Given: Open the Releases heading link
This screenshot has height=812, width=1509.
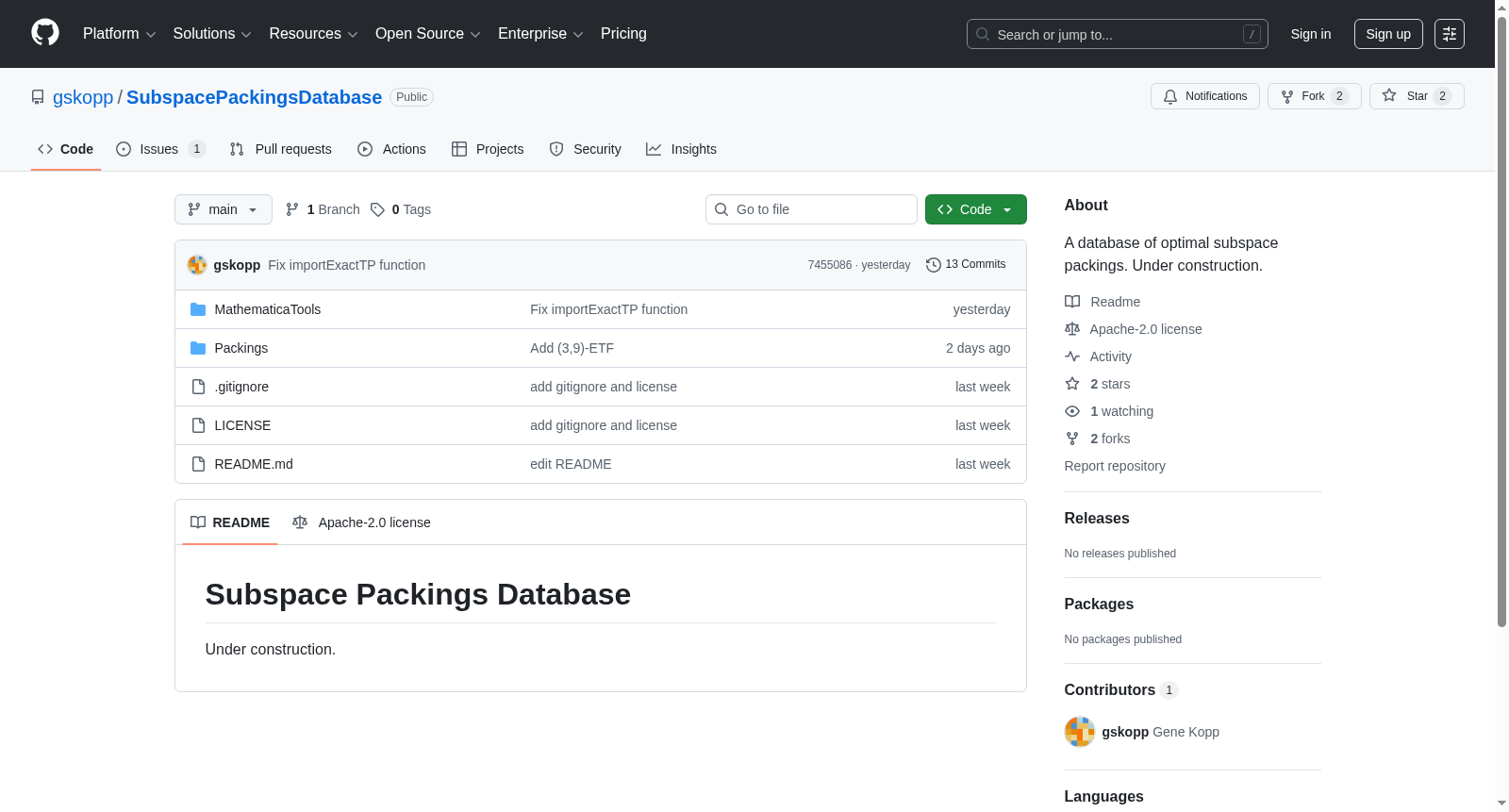Looking at the screenshot, I should click(x=1097, y=519).
